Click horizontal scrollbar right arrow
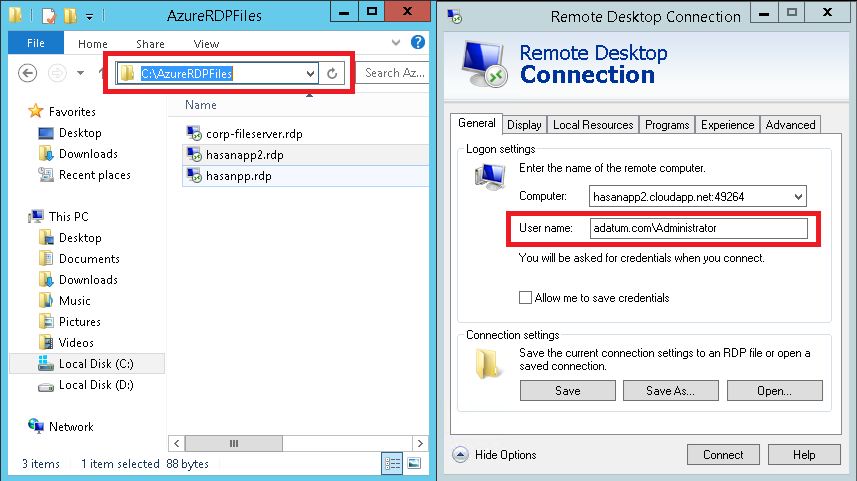Screen dimensions: 857x481 [420, 443]
